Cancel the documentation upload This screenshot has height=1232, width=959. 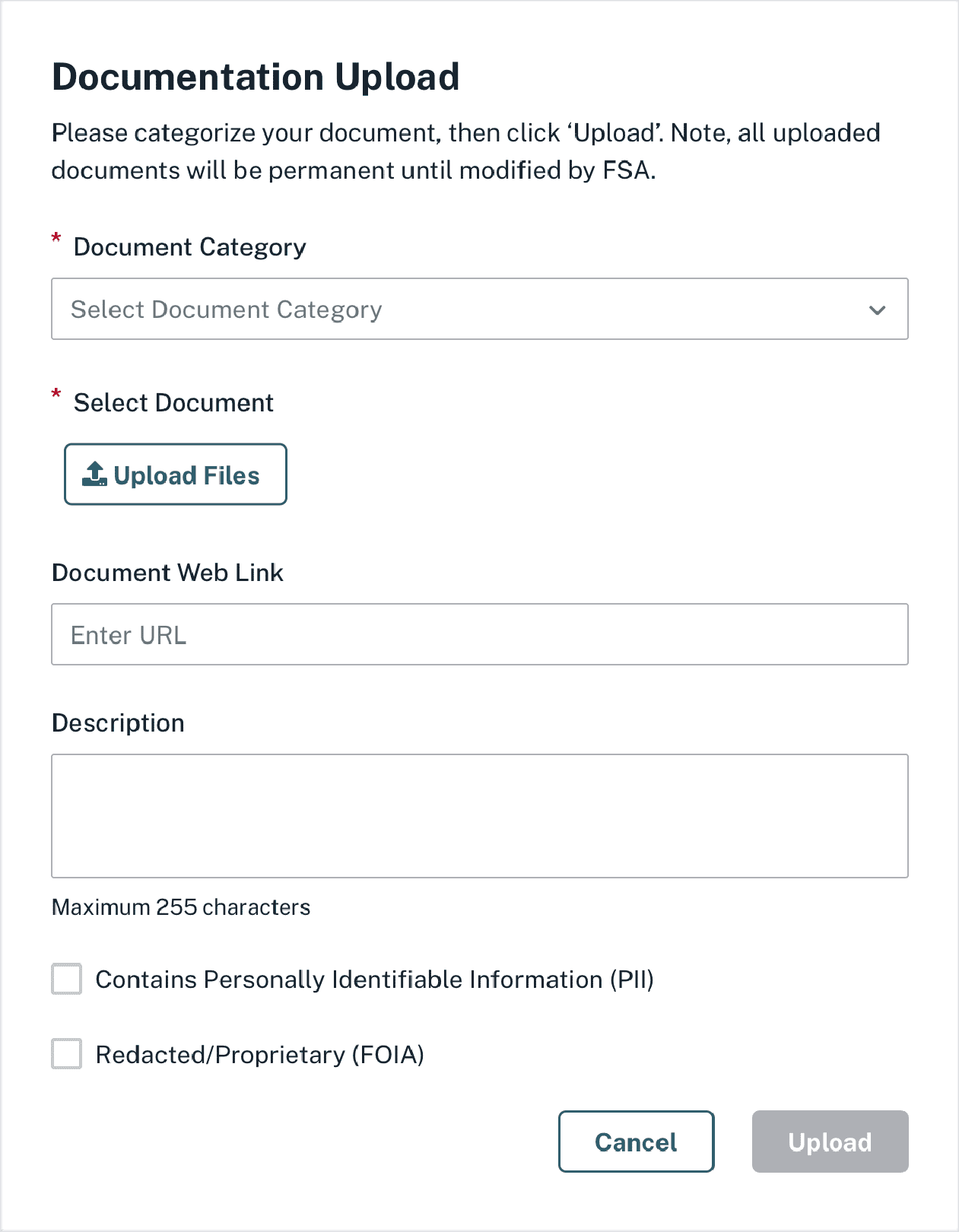coord(636,1142)
